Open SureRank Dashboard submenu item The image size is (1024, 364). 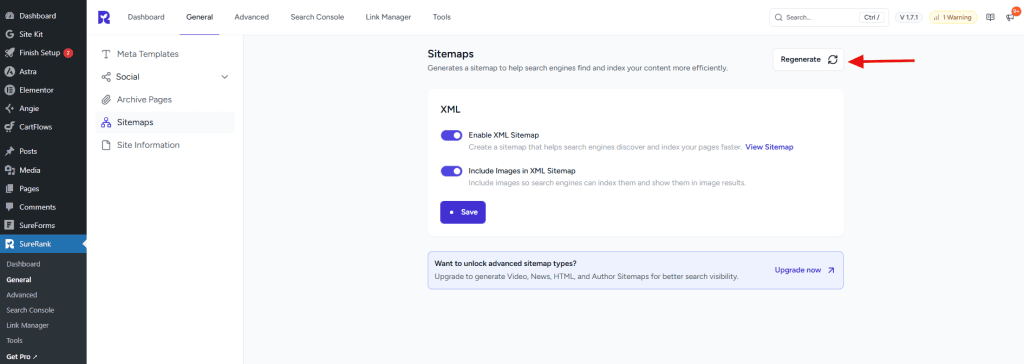tap(24, 264)
